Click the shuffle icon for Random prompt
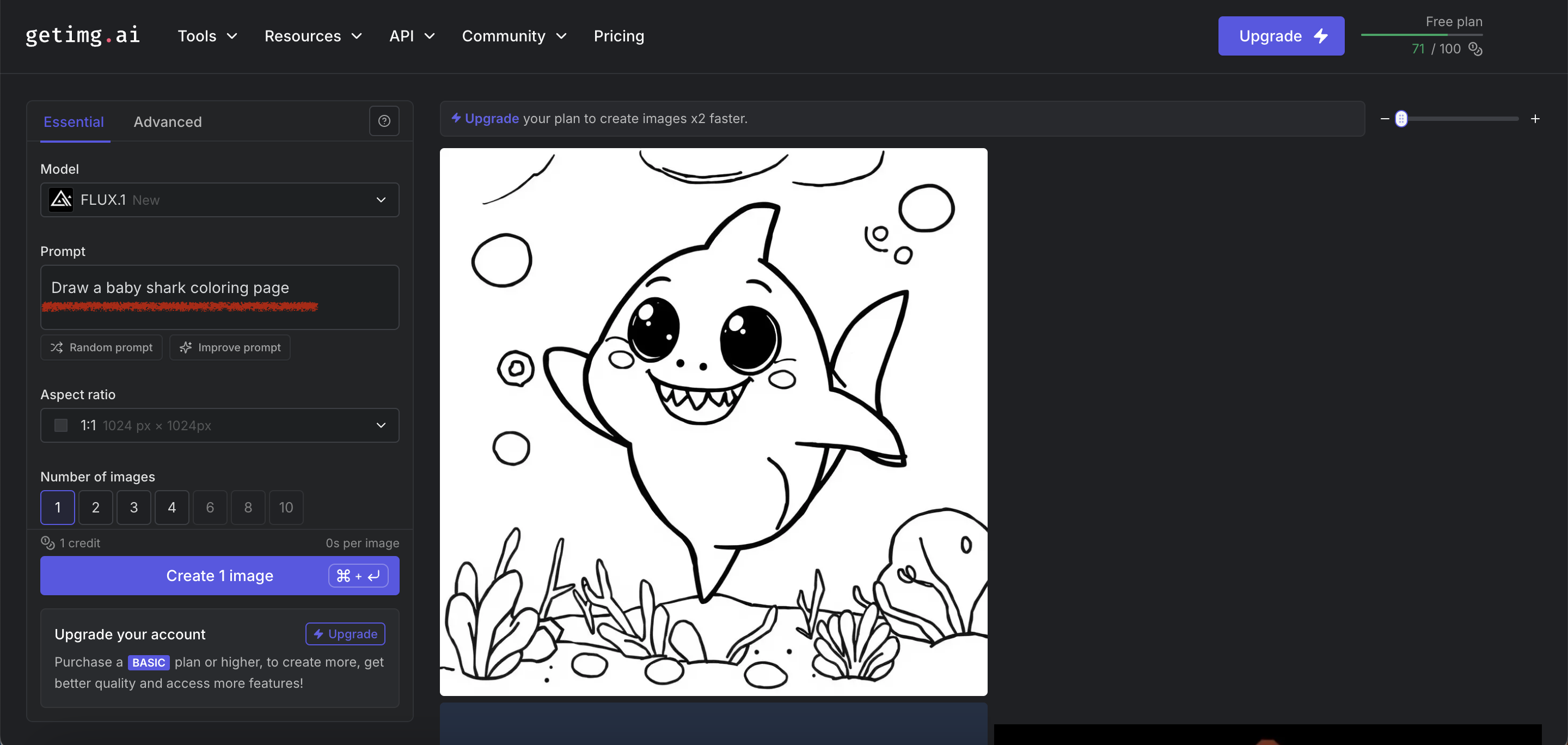 [x=57, y=347]
